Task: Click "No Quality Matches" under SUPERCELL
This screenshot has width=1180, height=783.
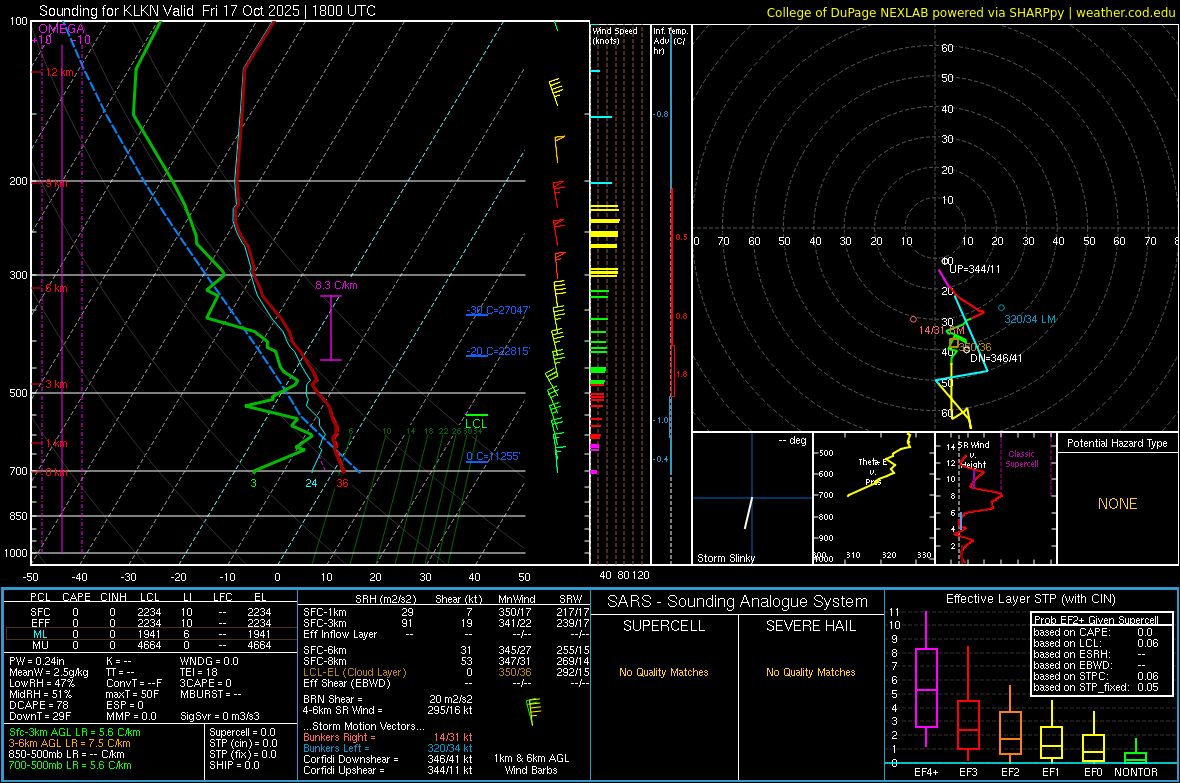Action: (x=664, y=672)
